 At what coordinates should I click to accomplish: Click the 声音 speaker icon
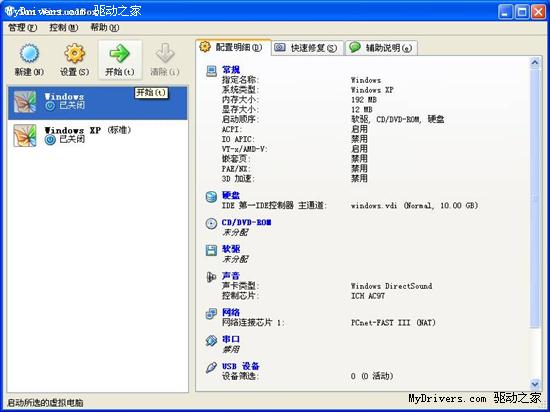click(x=211, y=277)
